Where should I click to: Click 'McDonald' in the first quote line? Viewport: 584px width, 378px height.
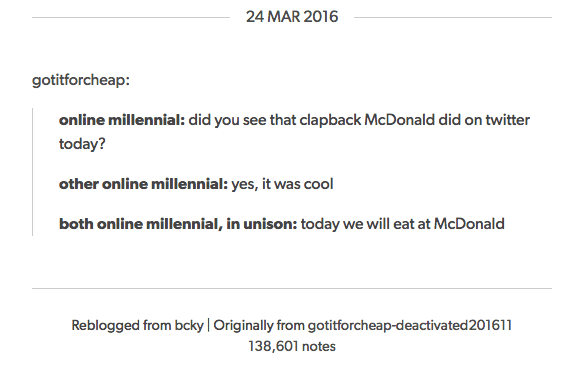399,120
